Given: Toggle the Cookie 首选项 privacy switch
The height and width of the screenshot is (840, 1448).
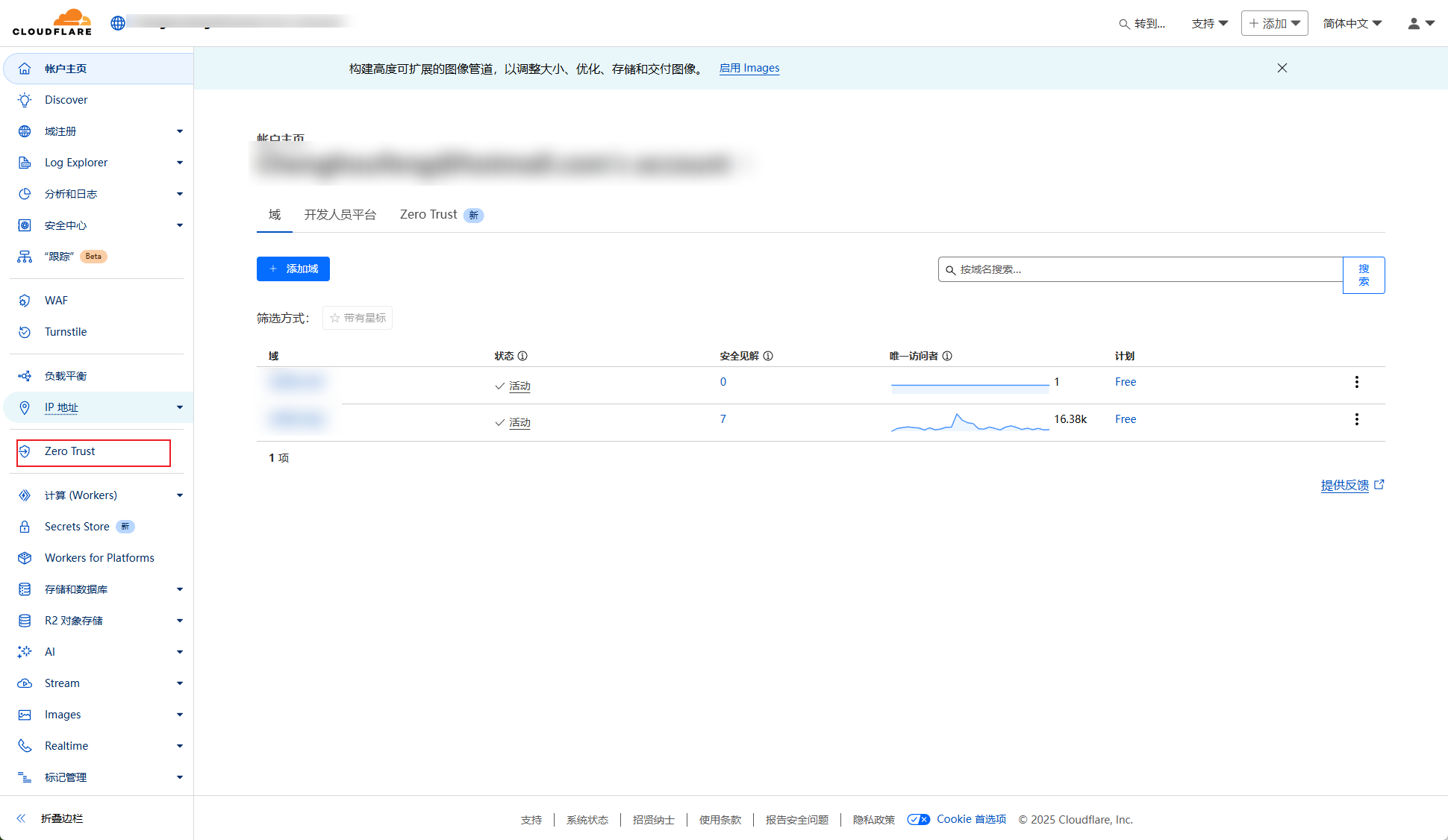Looking at the screenshot, I should [918, 819].
